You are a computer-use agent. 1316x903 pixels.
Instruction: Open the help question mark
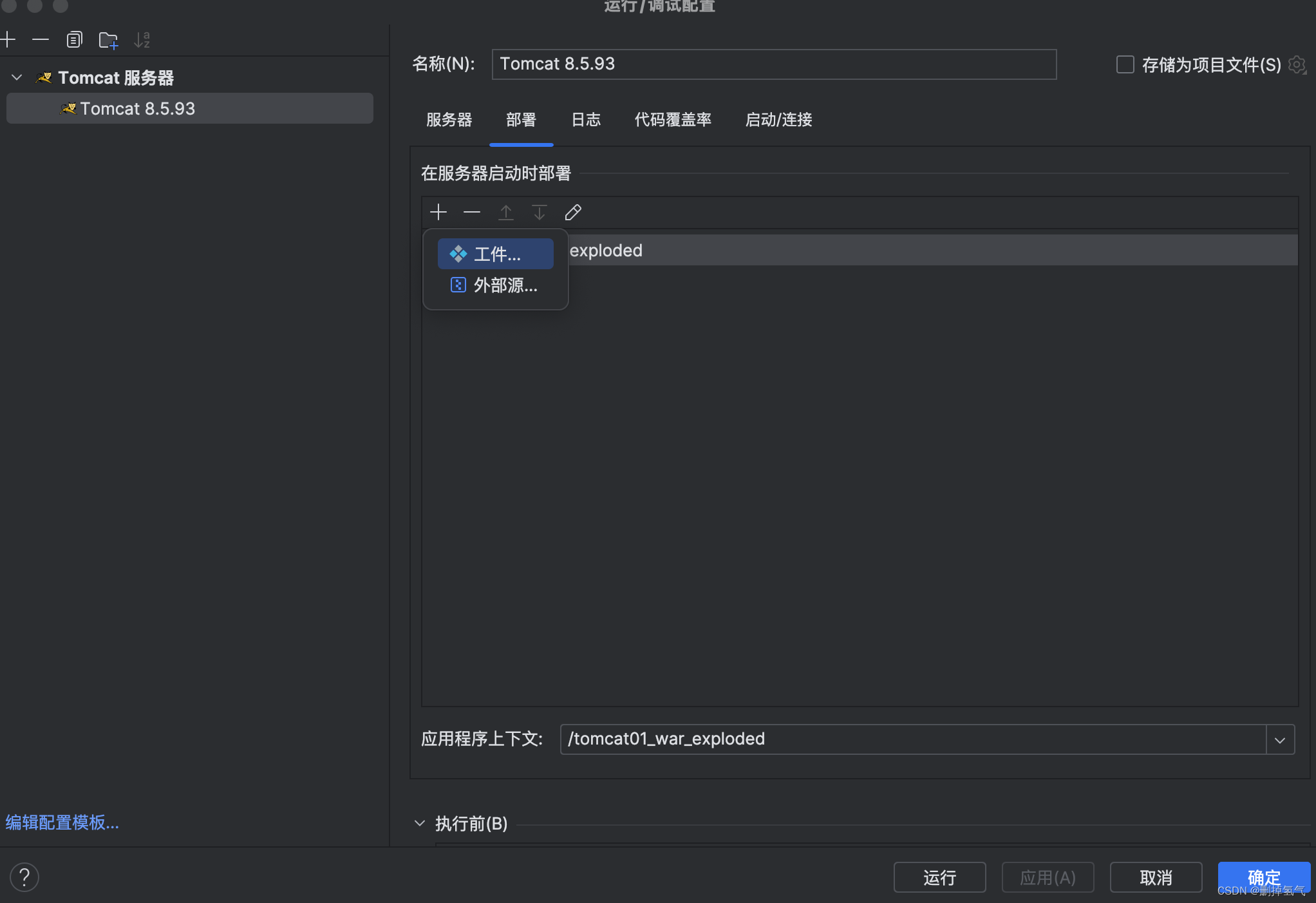pyautogui.click(x=24, y=877)
